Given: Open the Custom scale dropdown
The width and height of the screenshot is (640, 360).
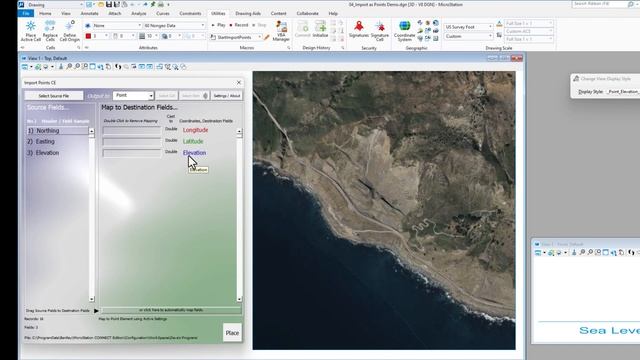Looking at the screenshot, I should coord(469,36).
